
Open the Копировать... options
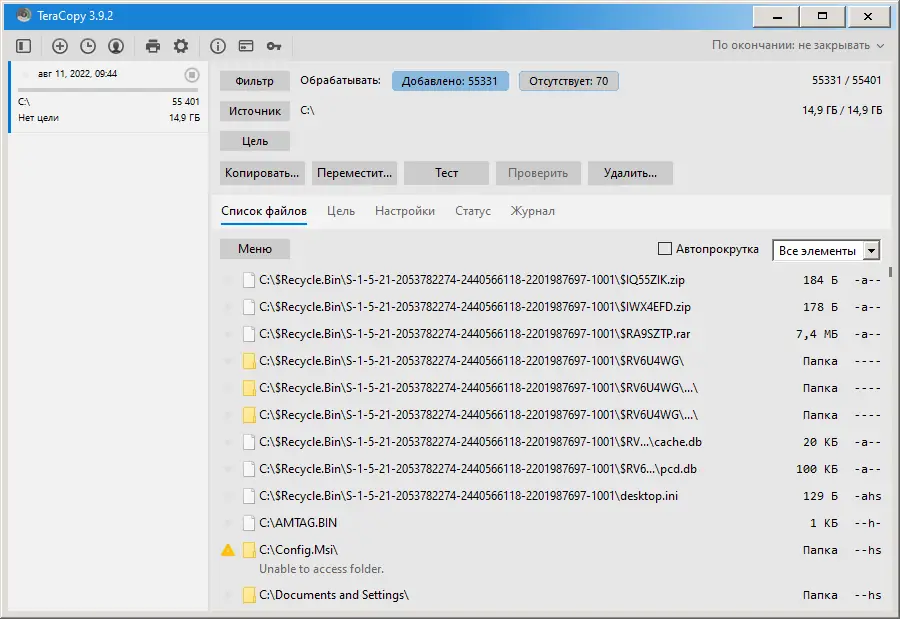262,173
